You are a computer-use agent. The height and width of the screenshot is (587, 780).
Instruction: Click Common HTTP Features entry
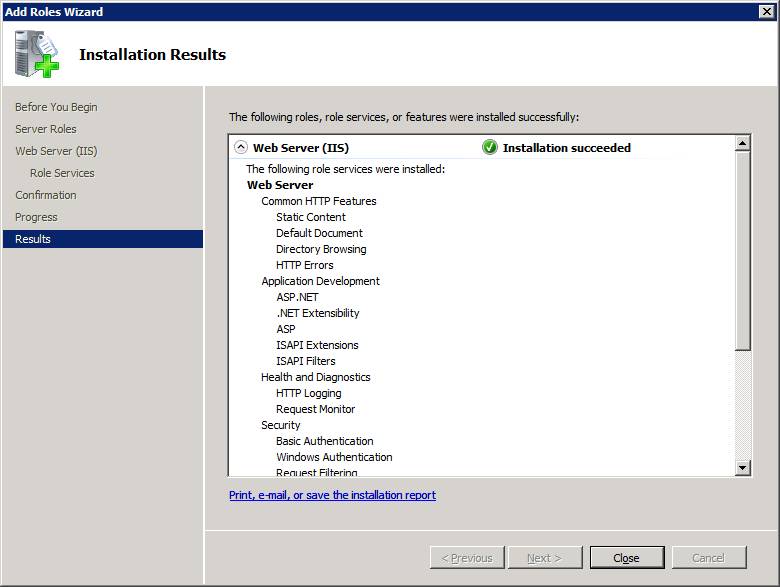(319, 201)
